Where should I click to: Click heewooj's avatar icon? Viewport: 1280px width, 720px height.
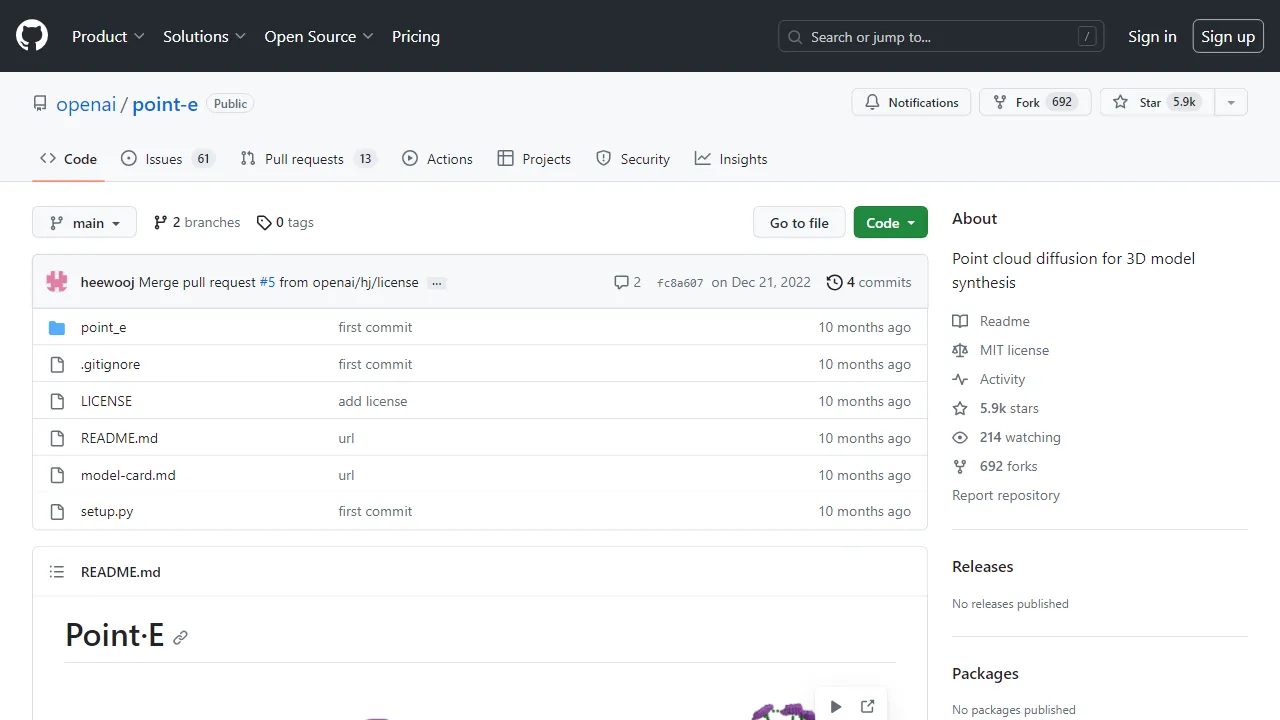57,282
